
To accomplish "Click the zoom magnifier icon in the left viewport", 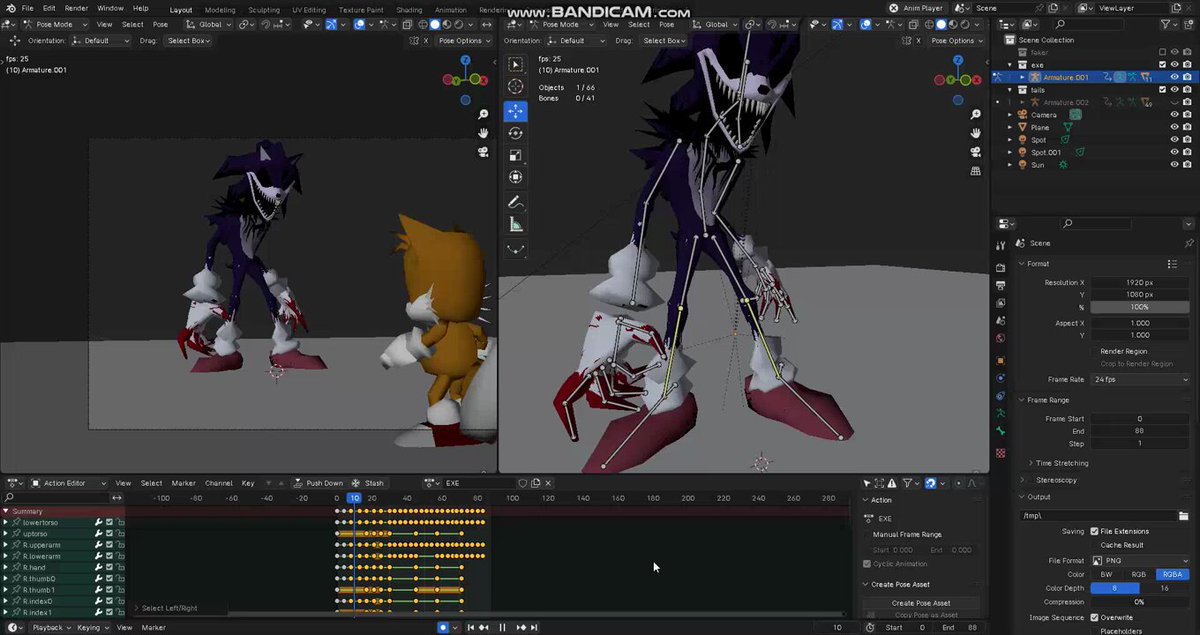I will (483, 115).
